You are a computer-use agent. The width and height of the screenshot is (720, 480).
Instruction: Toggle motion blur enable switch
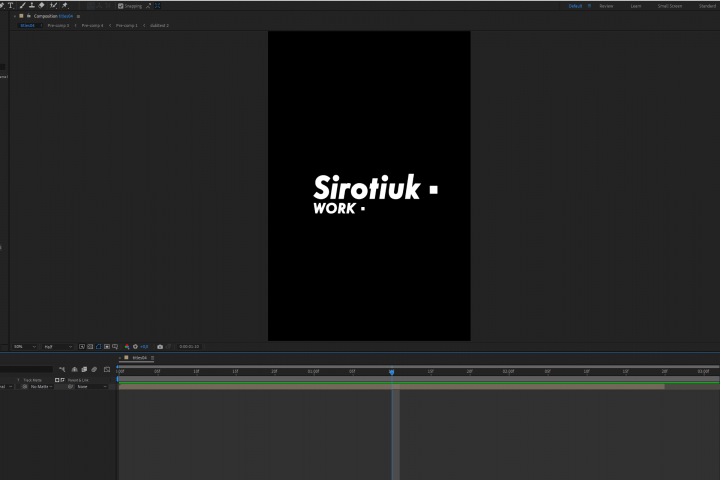(94, 369)
